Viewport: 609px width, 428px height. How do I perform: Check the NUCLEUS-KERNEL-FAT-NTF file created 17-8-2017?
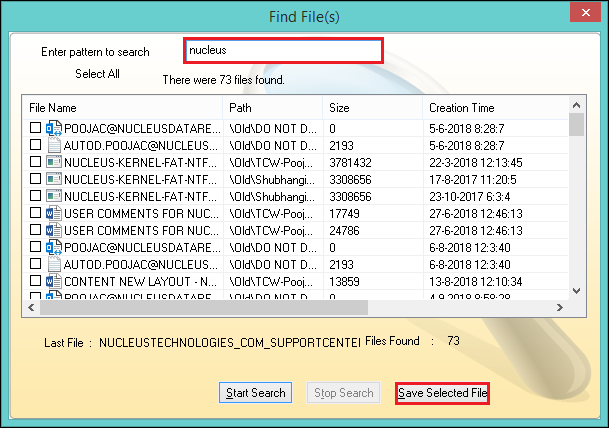[x=35, y=179]
